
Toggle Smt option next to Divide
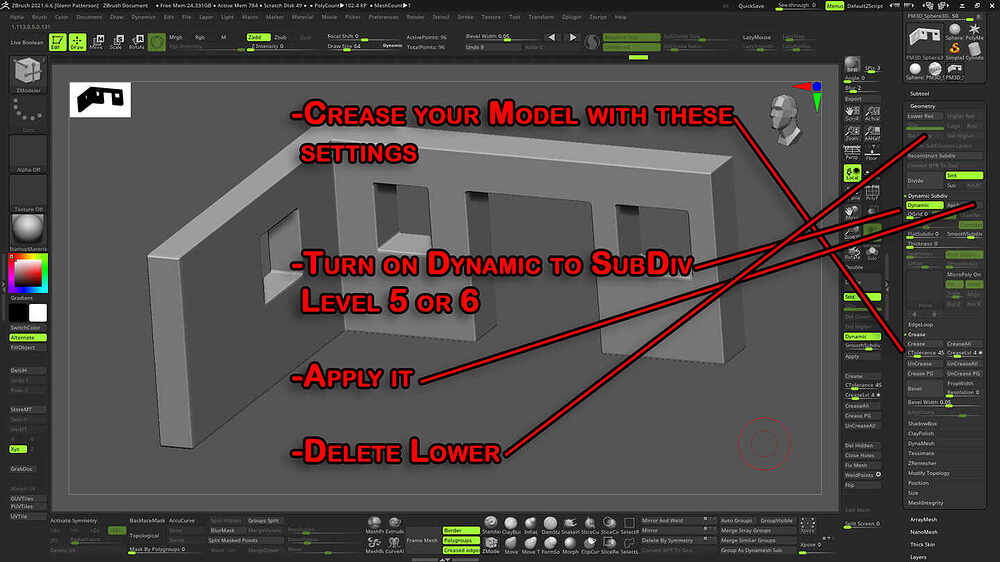(964, 175)
